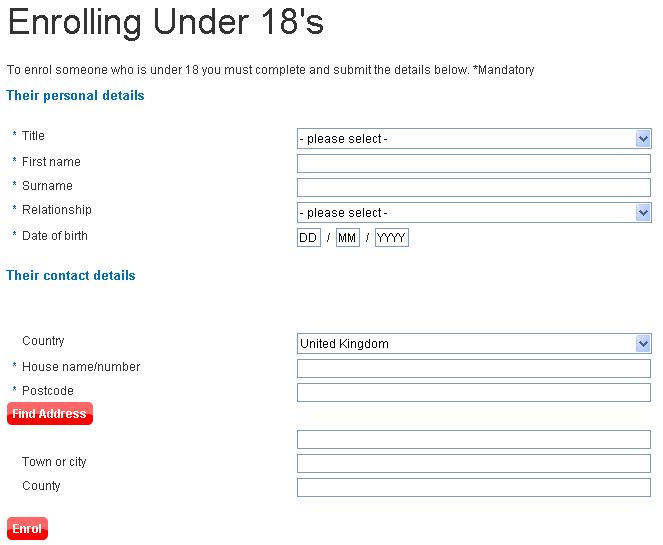Viewport: 663px width, 545px height.
Task: Submit the form with Enrol button
Action: [x=27, y=529]
